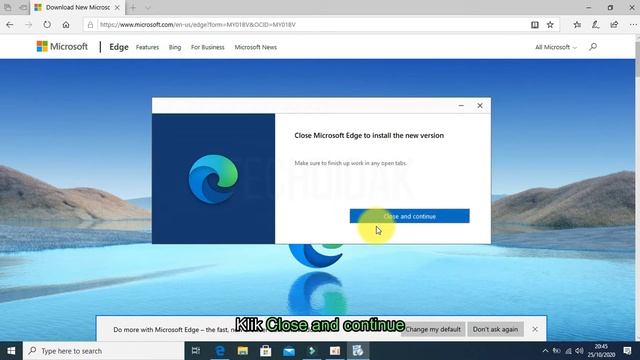The width and height of the screenshot is (640, 360).
Task: Open a new tab with plus
Action: pos(133,7)
